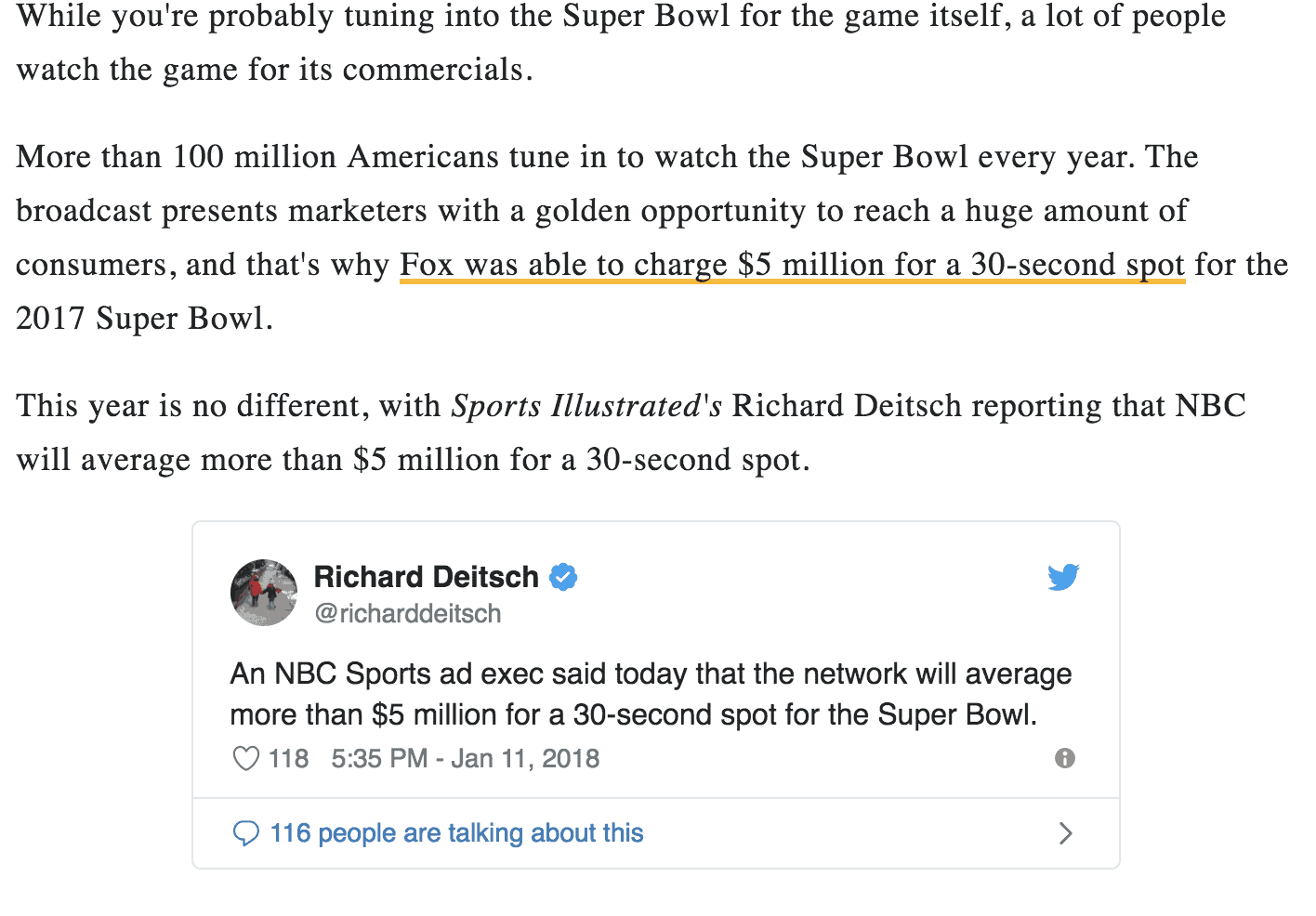Open Richard Deitsch's profile avatar
1316x916 pixels.
click(x=264, y=593)
